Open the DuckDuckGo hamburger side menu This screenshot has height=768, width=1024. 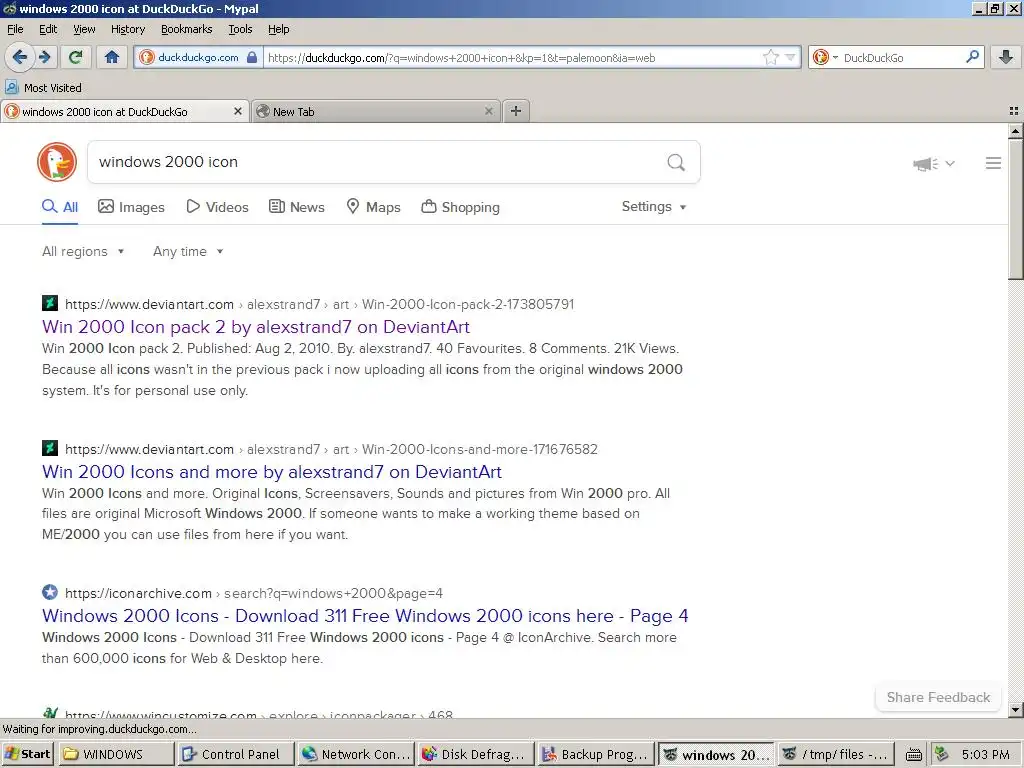point(993,163)
